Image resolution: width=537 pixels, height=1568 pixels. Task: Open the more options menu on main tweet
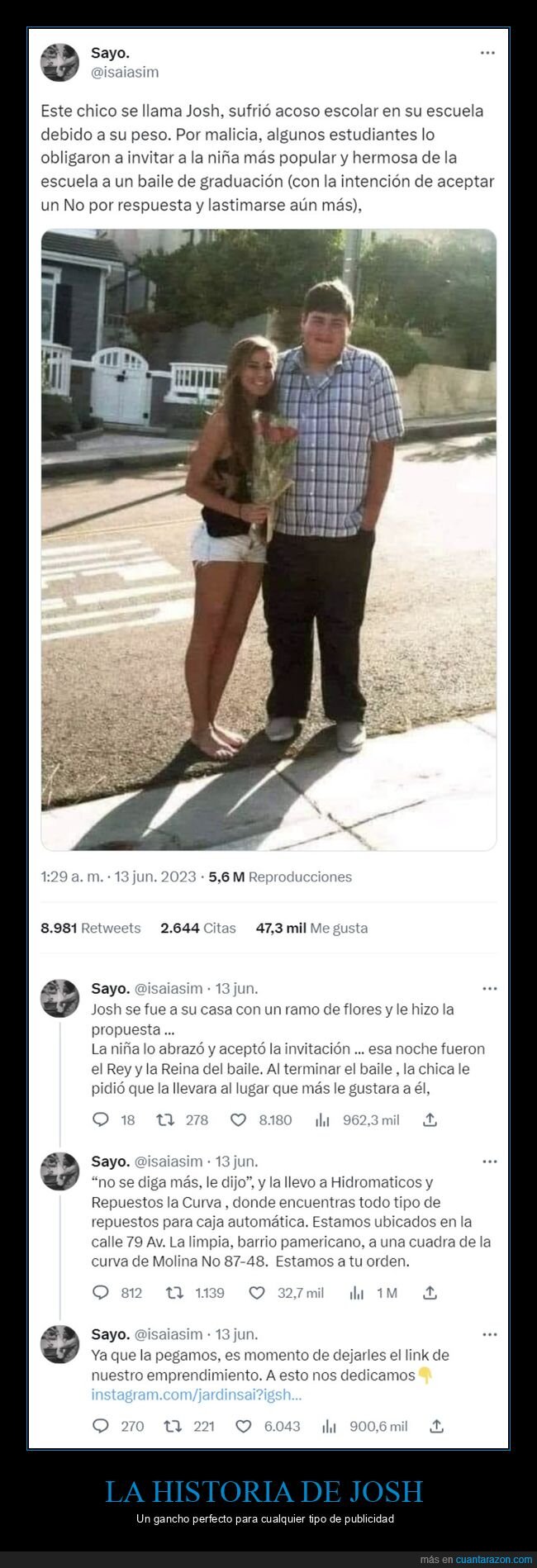point(488,53)
